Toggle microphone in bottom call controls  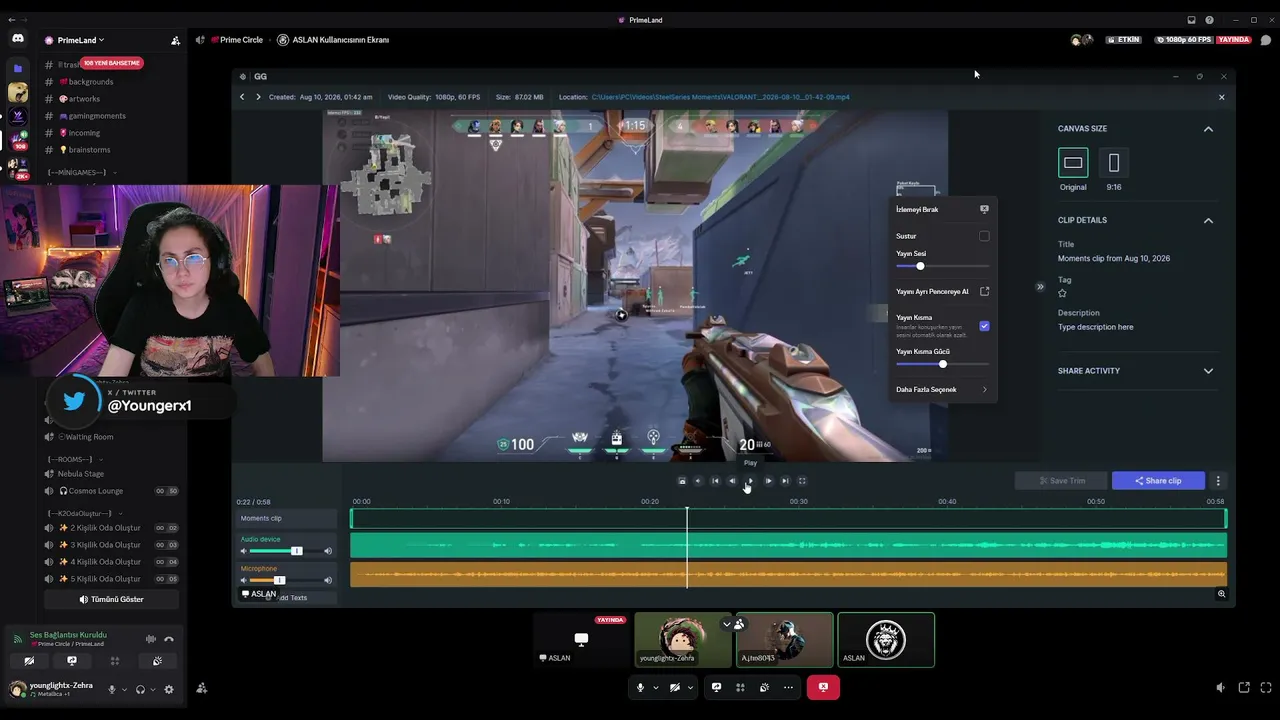point(640,687)
